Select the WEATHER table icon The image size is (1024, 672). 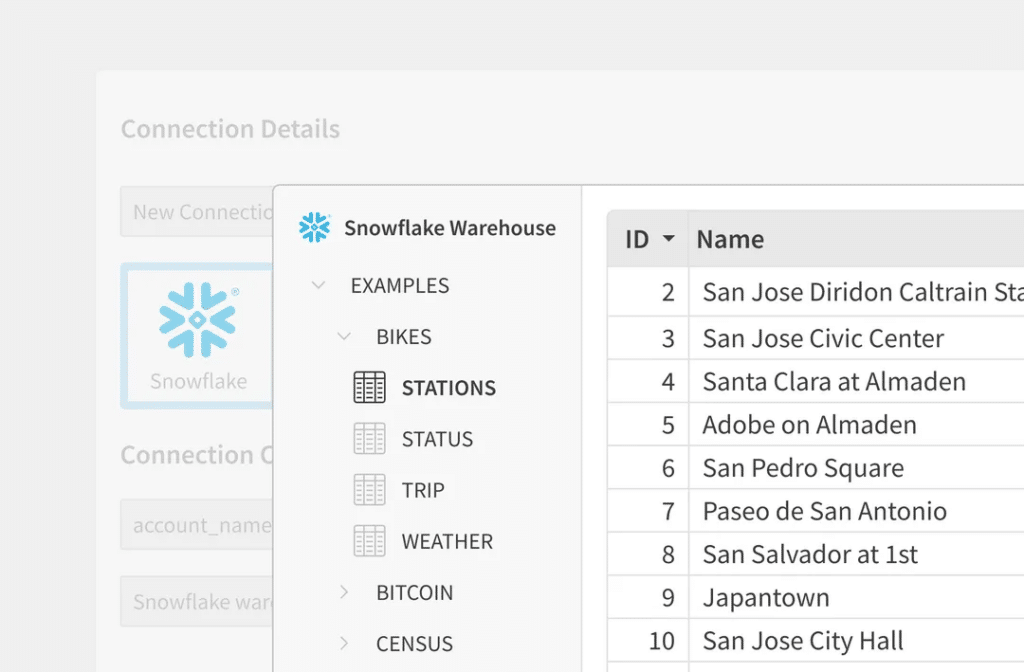370,541
